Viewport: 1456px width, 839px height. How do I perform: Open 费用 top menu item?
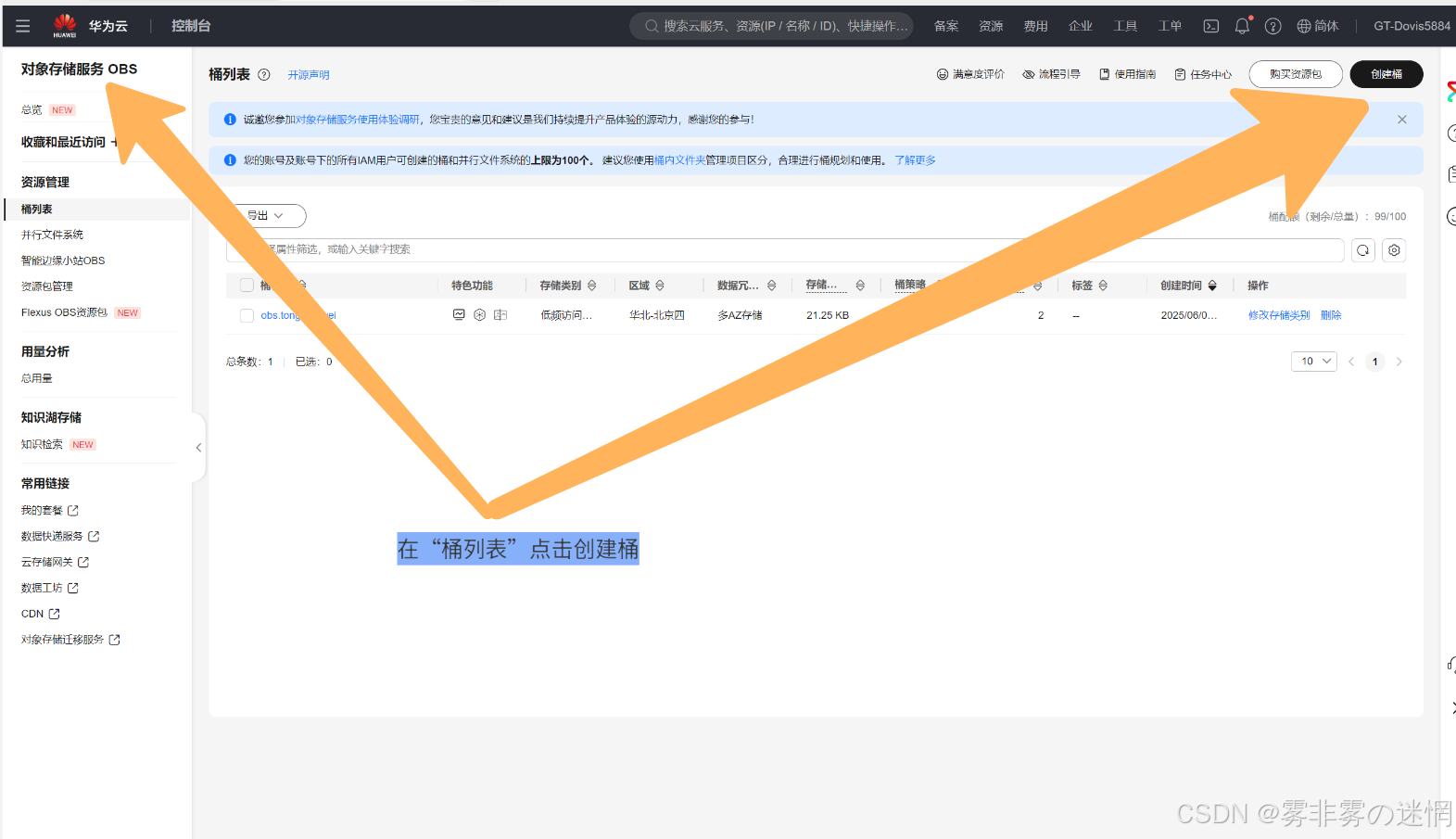coord(1035,26)
